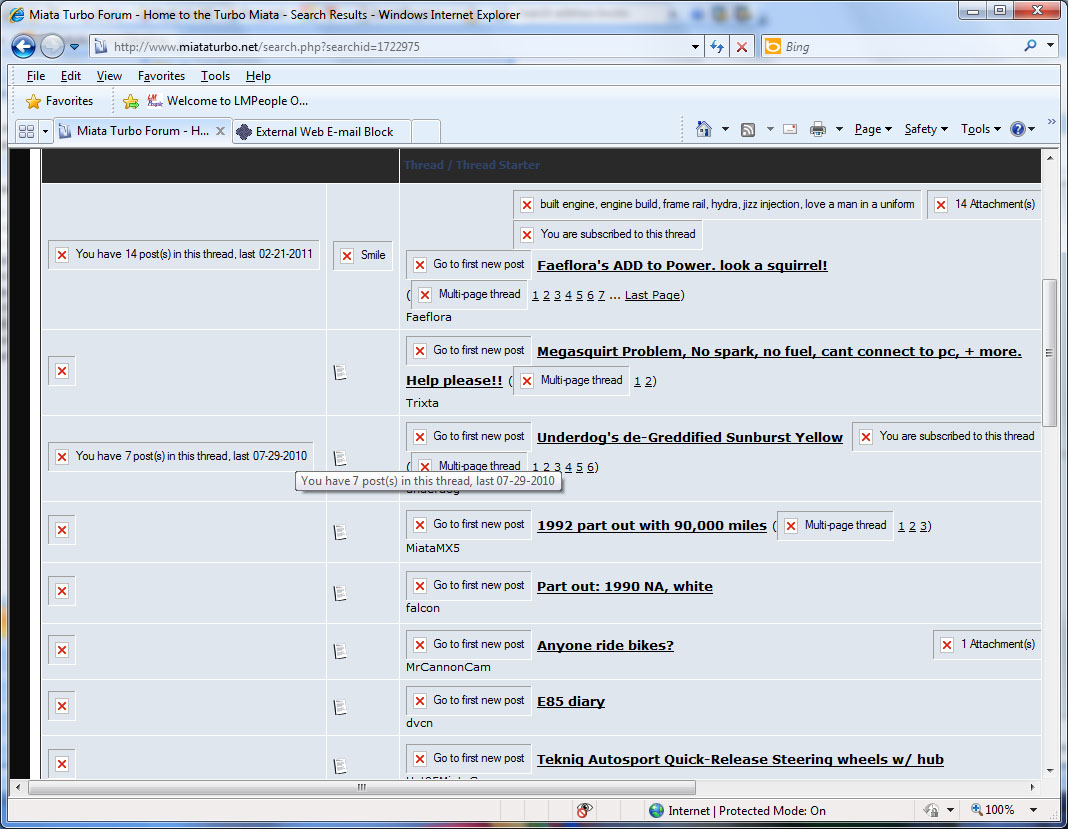Expand the tab list dropdown arrow
Screen dimensions: 1068x829
click(46, 131)
